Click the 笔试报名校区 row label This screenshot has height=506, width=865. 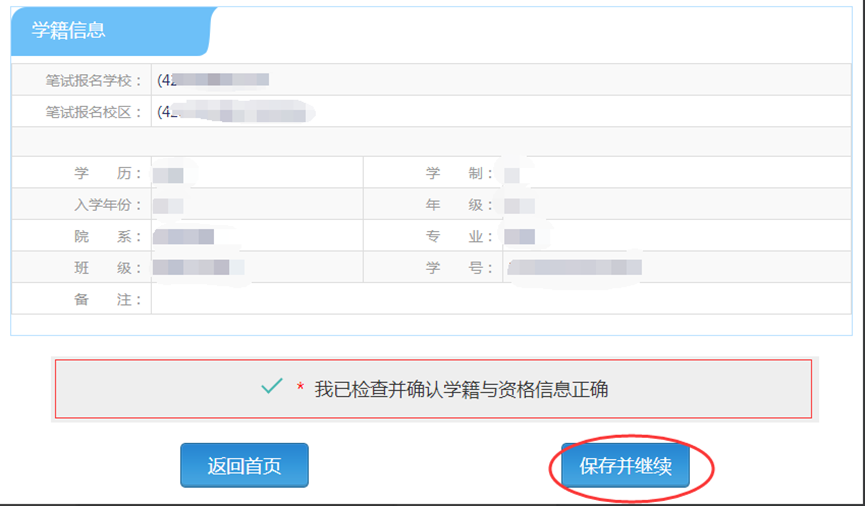94,112
